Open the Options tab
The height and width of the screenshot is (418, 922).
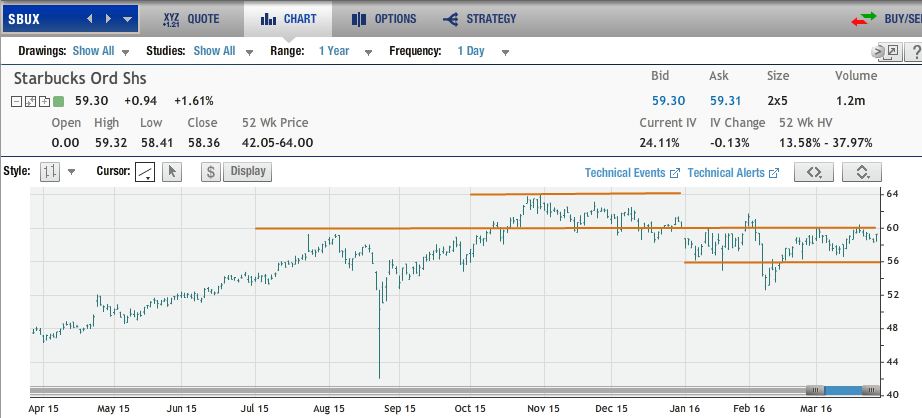(x=384, y=19)
